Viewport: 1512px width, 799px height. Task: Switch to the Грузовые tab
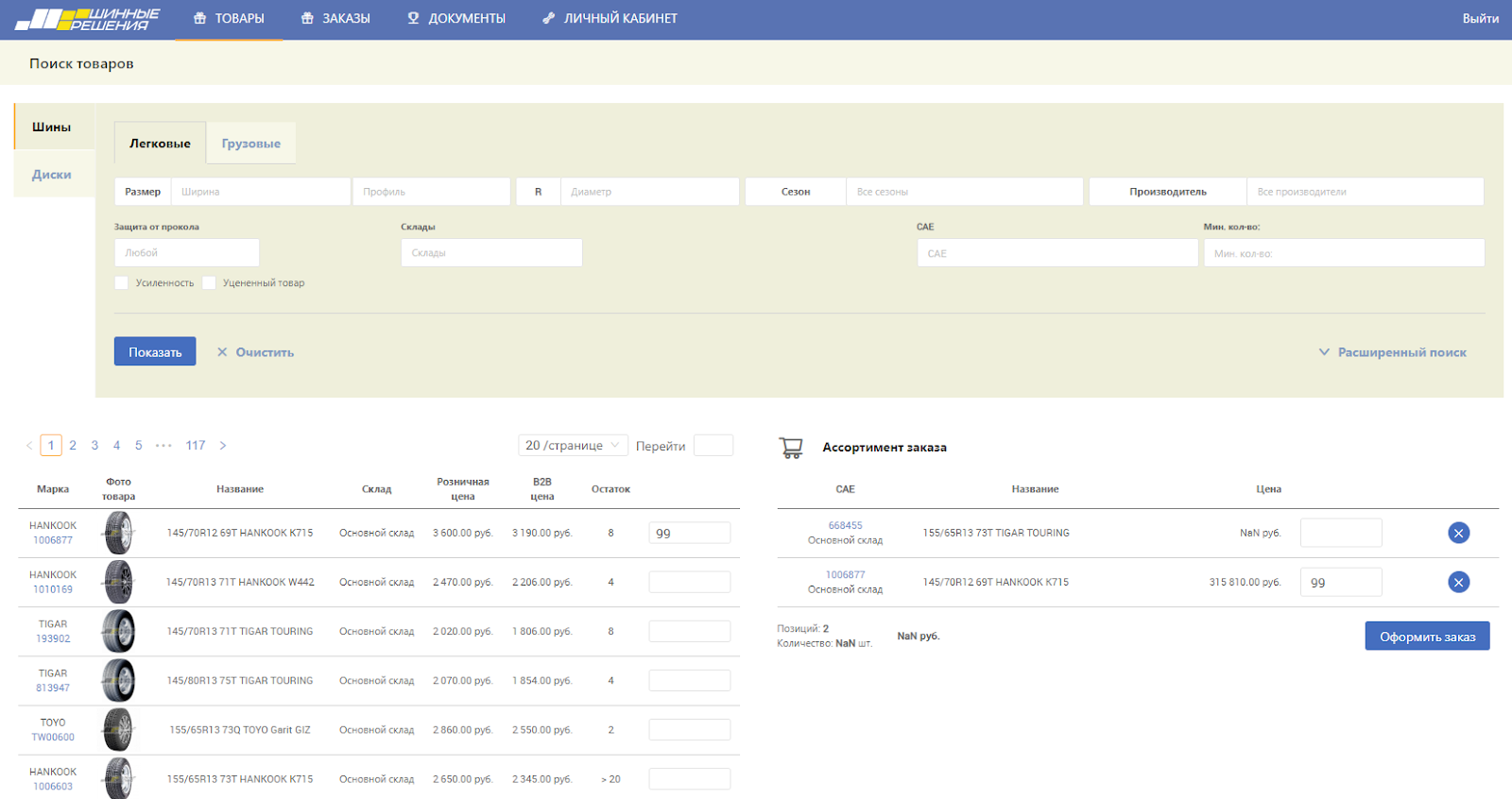point(251,144)
